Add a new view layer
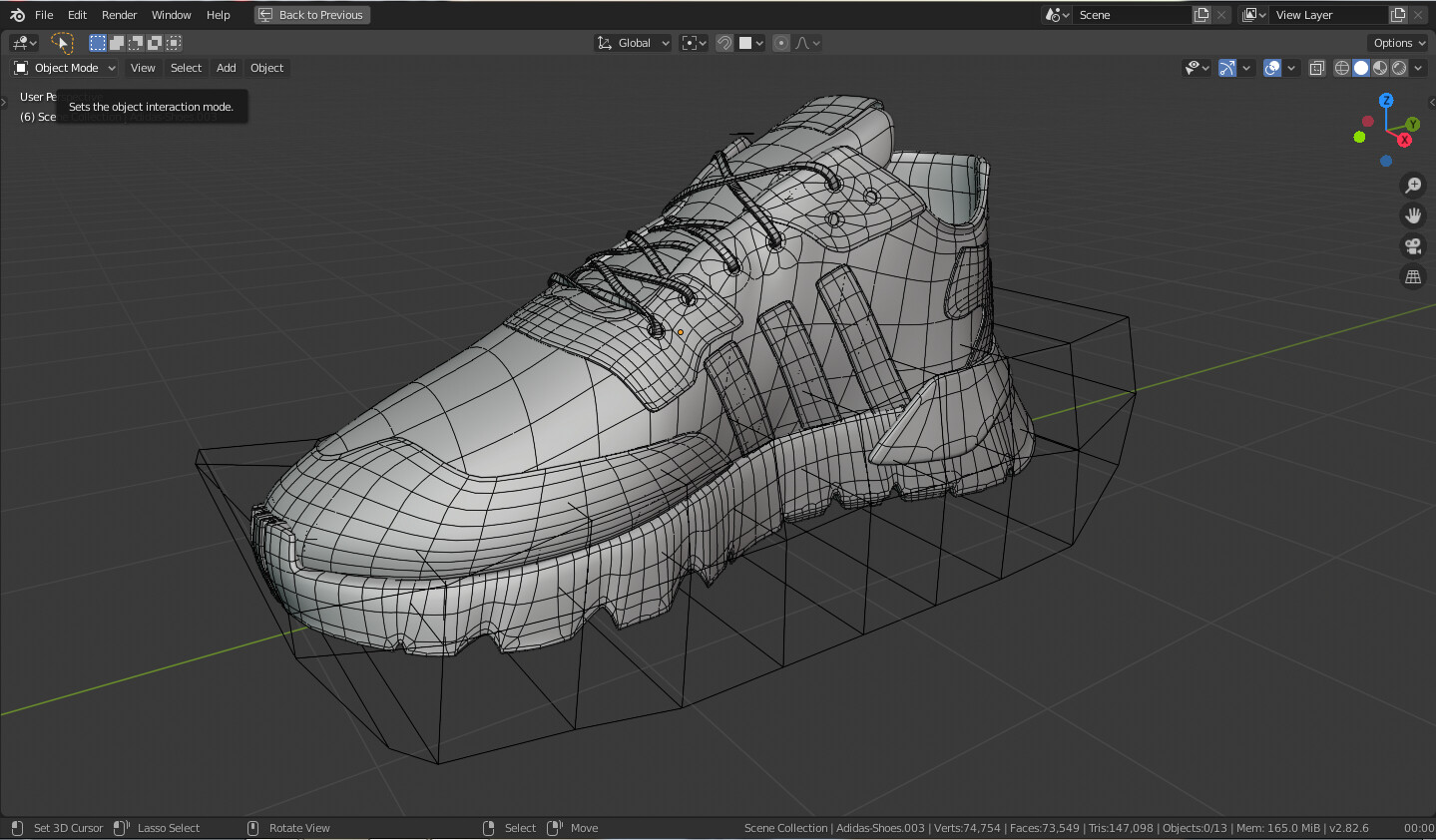The image size is (1436, 840). click(x=1398, y=15)
